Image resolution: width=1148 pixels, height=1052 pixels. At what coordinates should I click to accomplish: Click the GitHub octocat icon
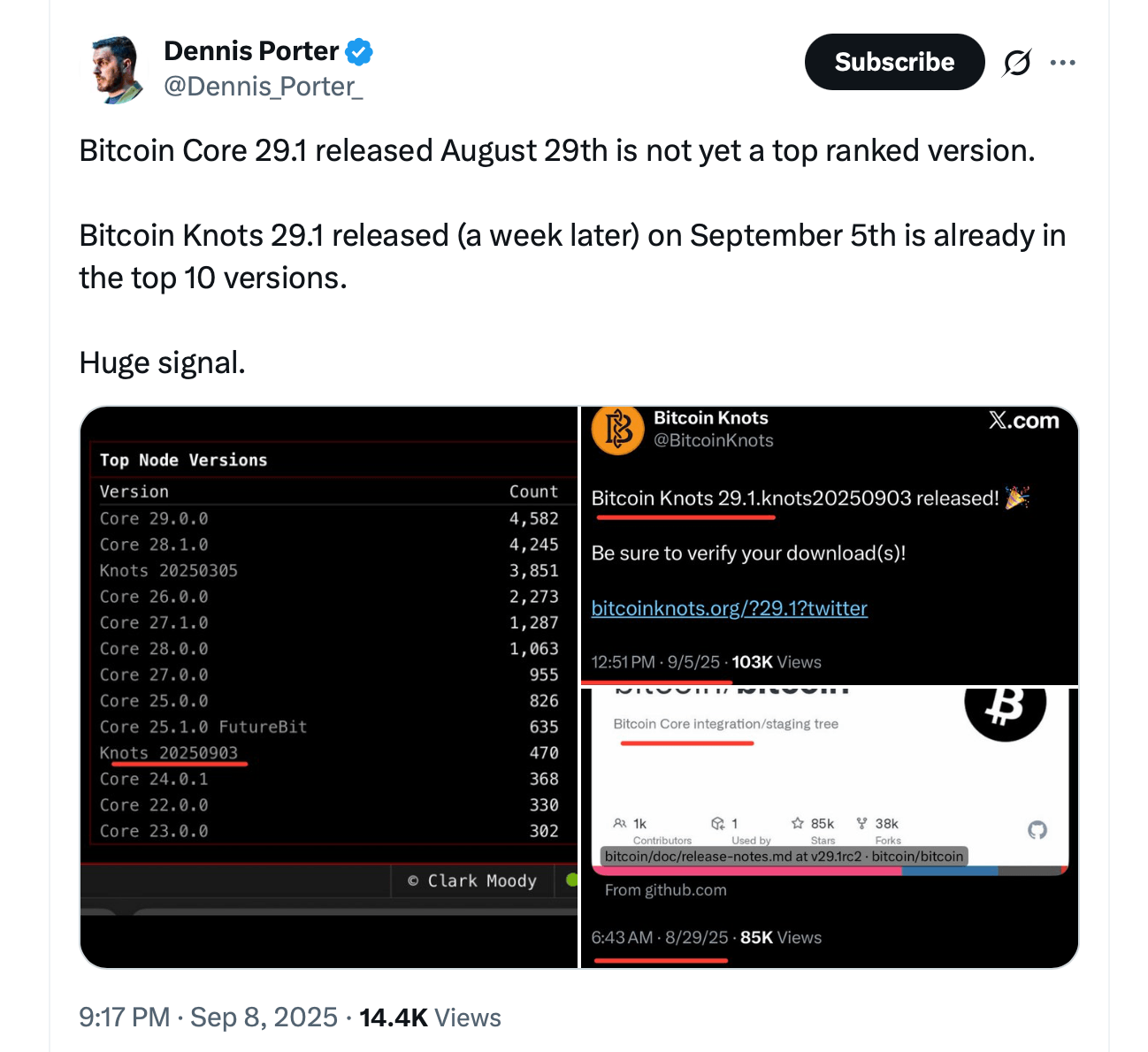(x=1037, y=830)
